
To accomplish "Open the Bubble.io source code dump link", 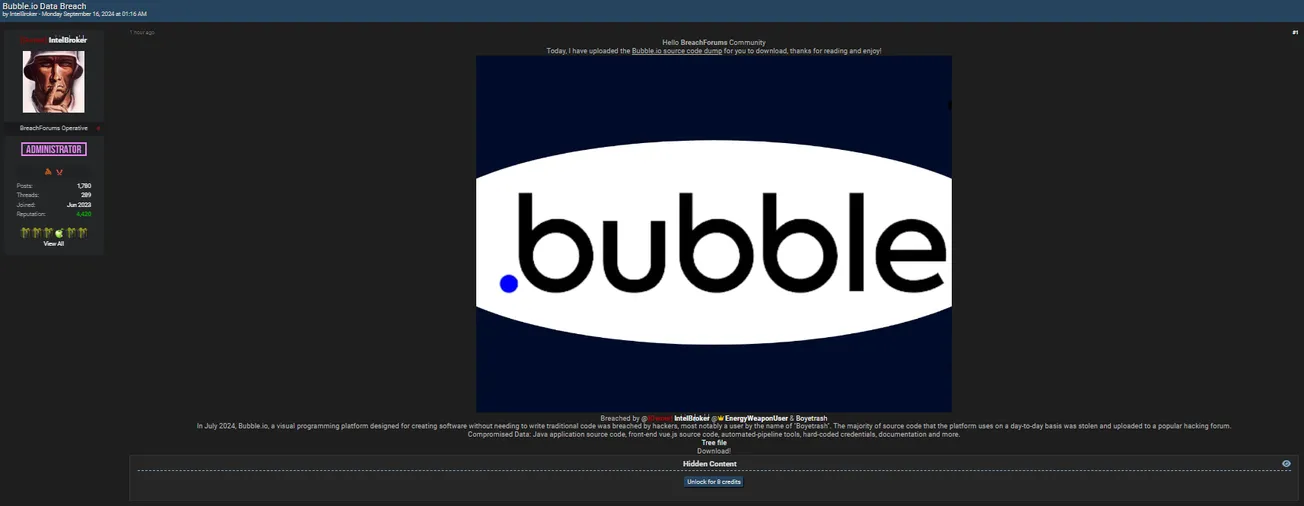I will tap(676, 51).
